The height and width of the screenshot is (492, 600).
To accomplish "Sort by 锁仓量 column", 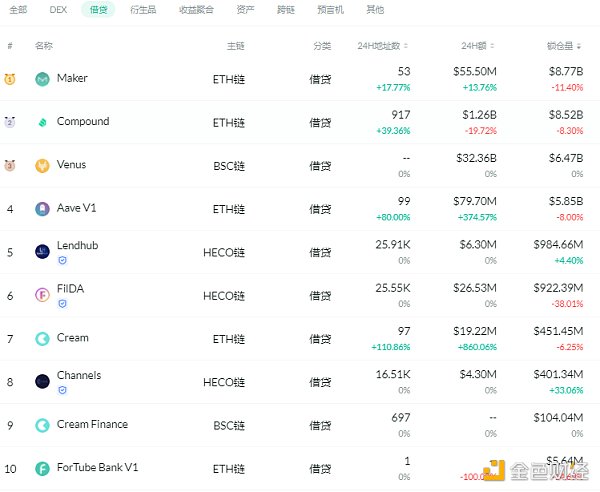I will [x=565, y=46].
